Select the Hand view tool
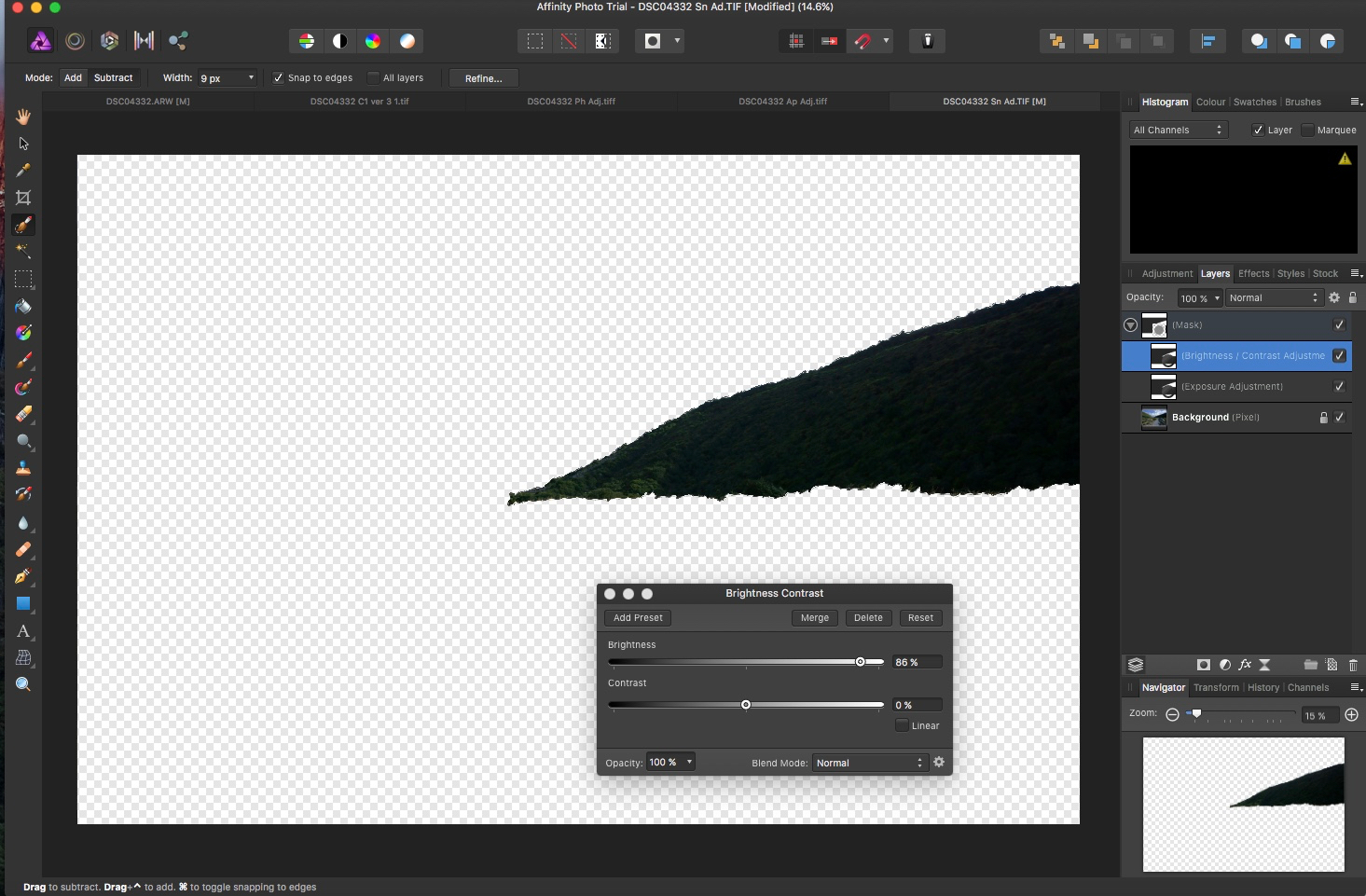The height and width of the screenshot is (896, 1366). point(23,117)
